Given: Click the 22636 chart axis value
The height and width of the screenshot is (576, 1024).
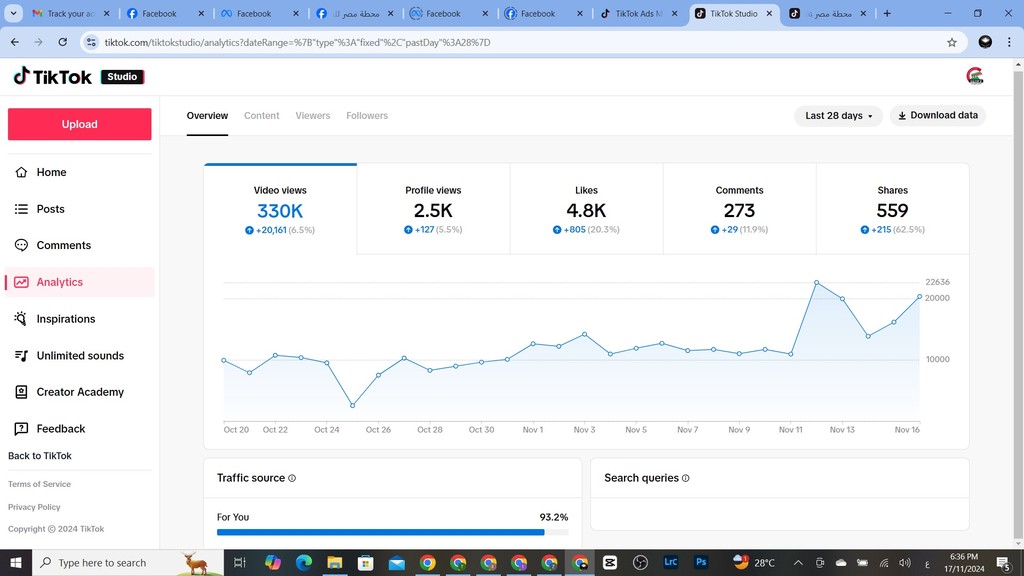Looking at the screenshot, I should [937, 282].
